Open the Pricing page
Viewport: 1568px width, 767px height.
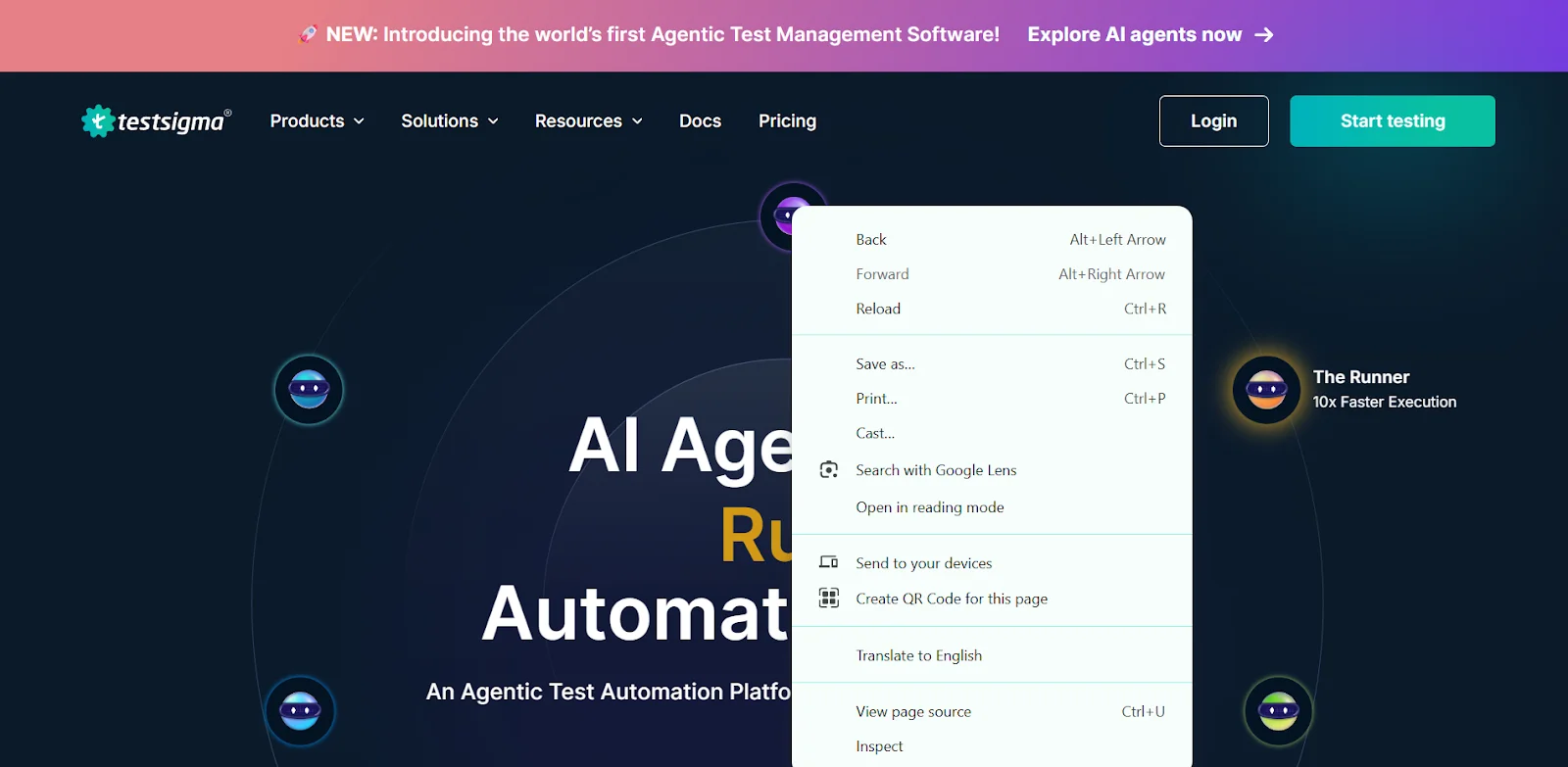click(x=787, y=120)
